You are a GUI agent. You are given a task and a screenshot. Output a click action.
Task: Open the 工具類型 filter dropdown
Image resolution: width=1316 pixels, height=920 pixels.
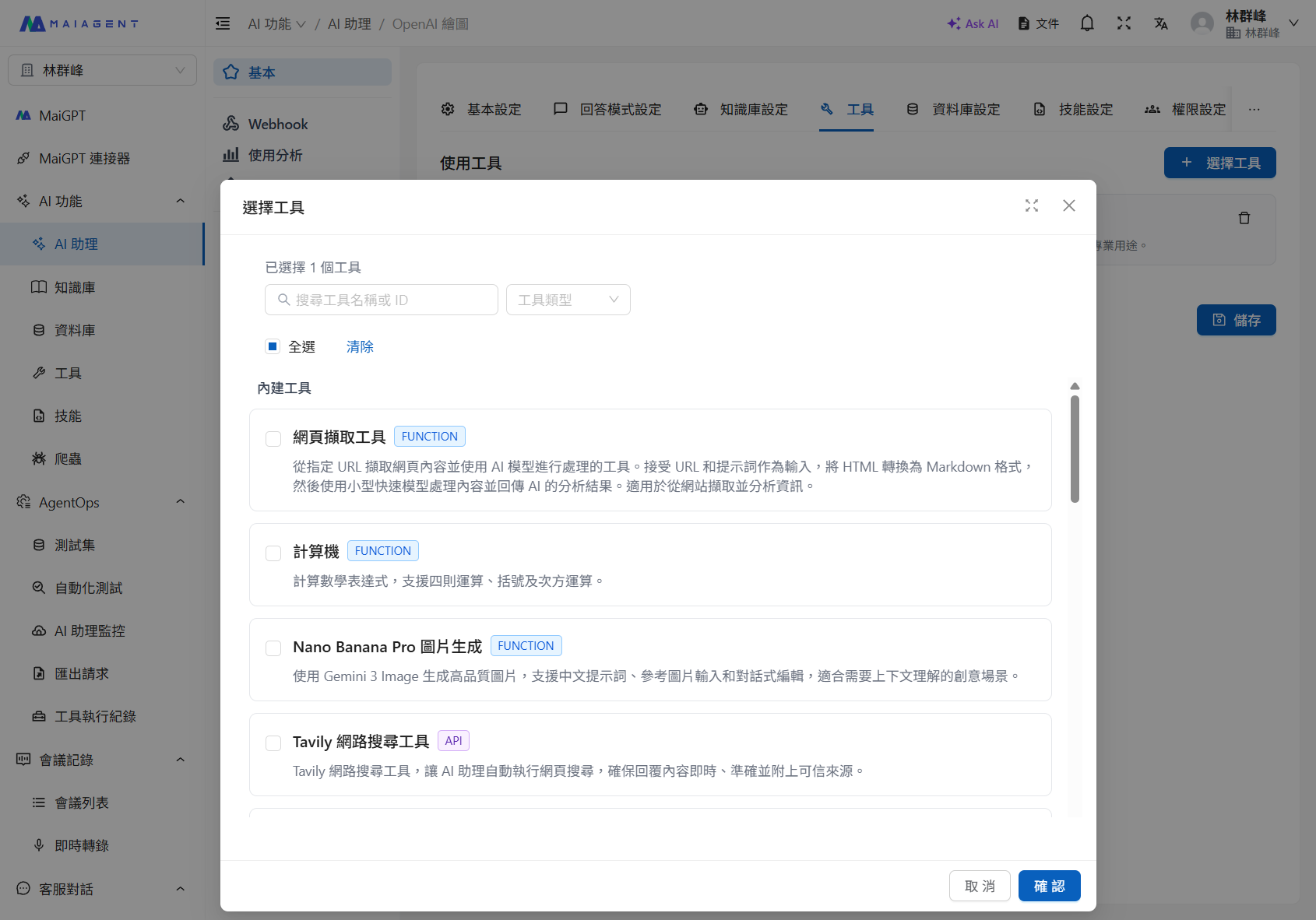click(568, 300)
